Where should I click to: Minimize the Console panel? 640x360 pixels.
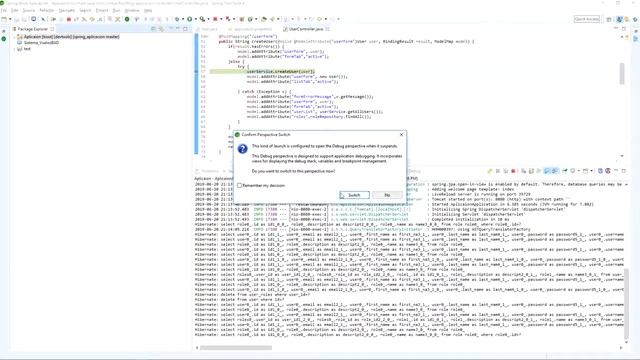tap(616, 171)
